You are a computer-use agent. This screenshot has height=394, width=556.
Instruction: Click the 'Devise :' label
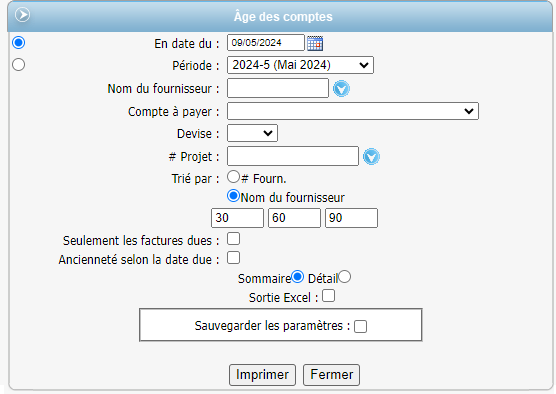(x=198, y=134)
